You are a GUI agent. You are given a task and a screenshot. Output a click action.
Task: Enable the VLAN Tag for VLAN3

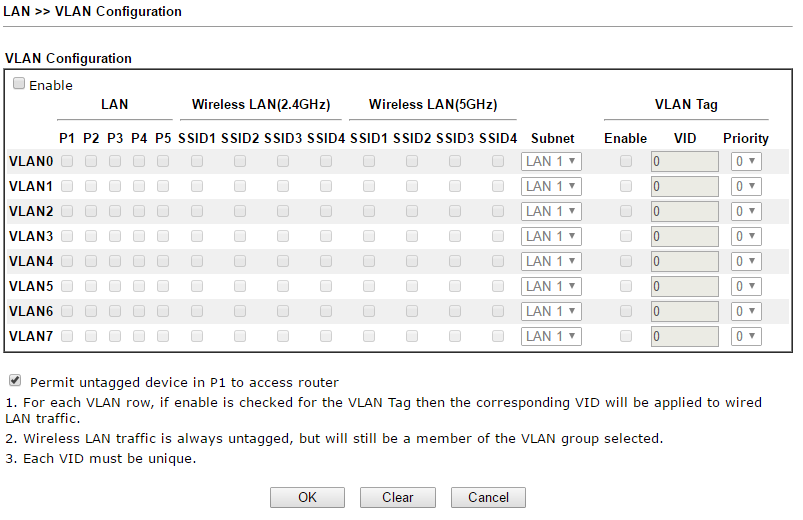625,235
